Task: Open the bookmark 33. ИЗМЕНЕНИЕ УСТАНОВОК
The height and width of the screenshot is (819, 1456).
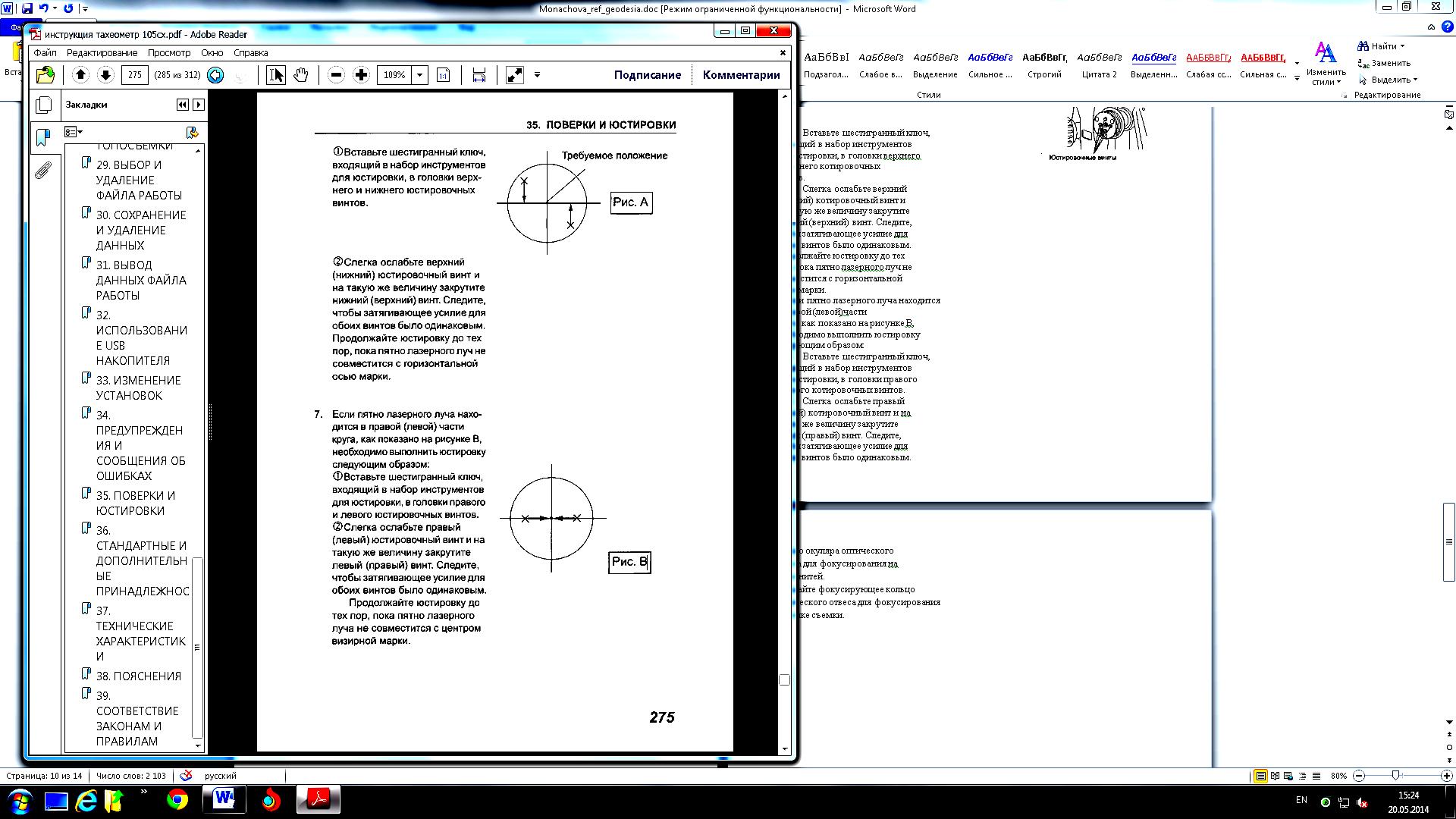Action: click(138, 388)
